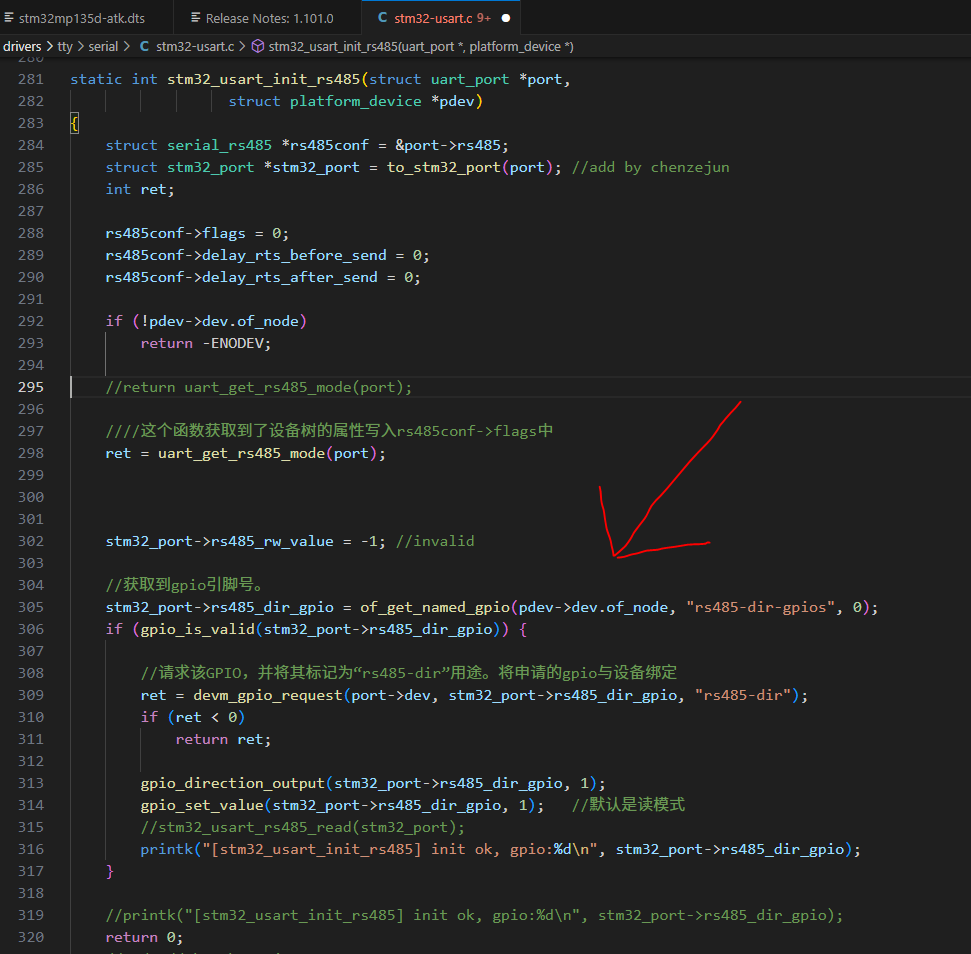Click to_stm32_port call on line 285
The image size is (971, 954).
(443, 167)
